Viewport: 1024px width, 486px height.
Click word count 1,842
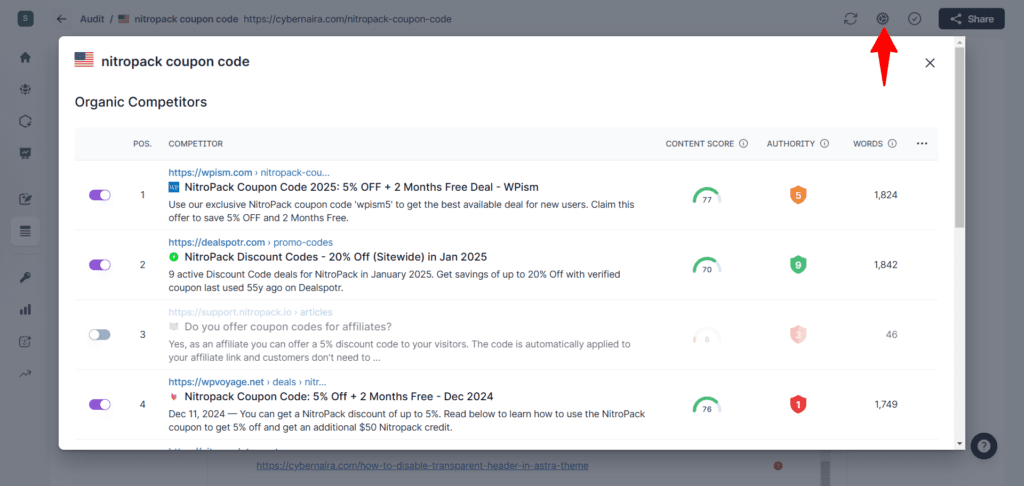[886, 265]
